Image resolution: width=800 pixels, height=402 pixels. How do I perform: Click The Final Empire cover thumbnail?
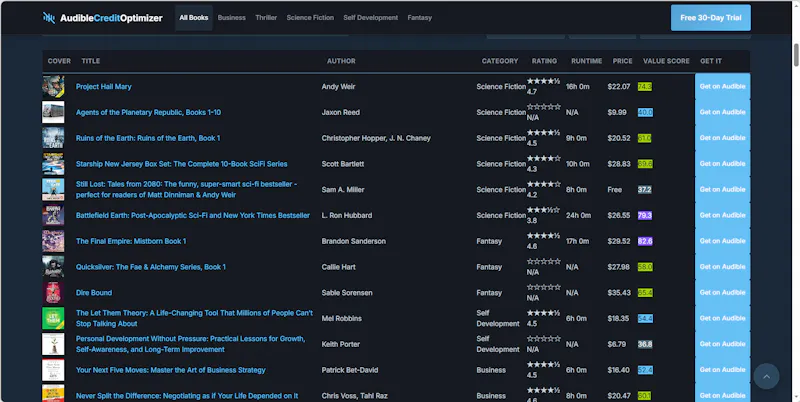pos(53,241)
